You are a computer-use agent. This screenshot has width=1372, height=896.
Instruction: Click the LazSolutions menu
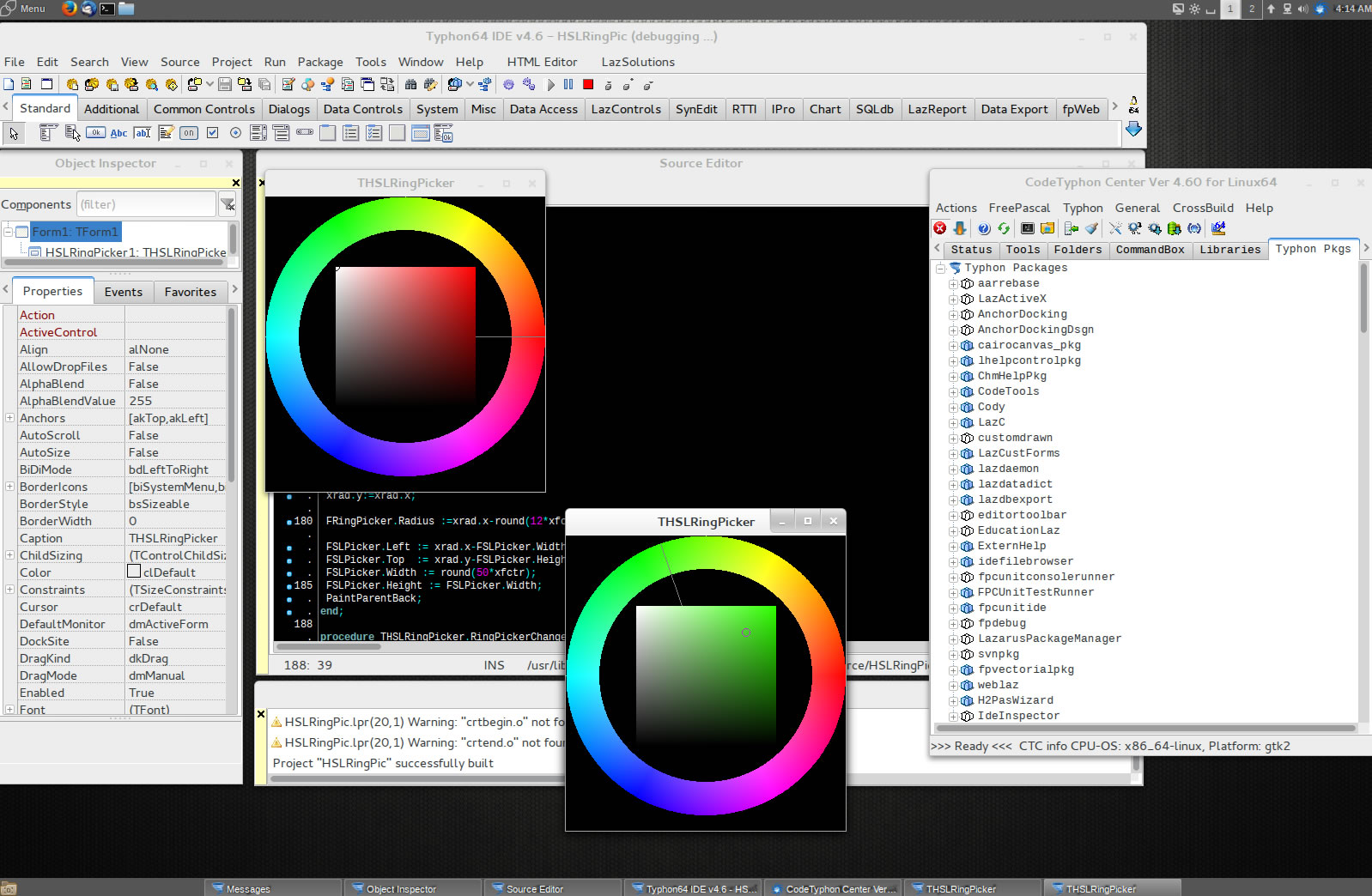click(x=638, y=62)
